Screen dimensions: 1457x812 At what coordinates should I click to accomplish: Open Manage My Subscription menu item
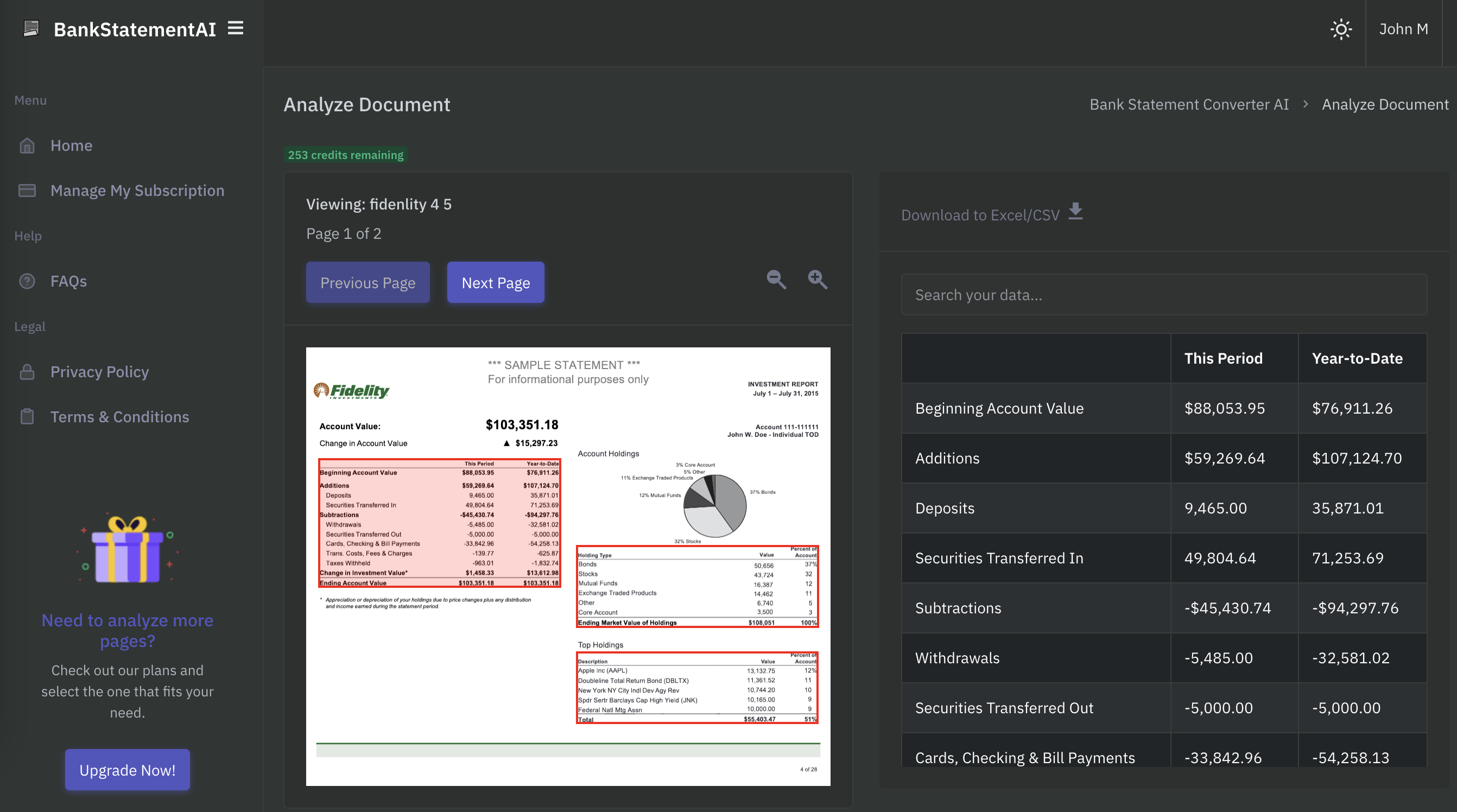[x=137, y=191]
